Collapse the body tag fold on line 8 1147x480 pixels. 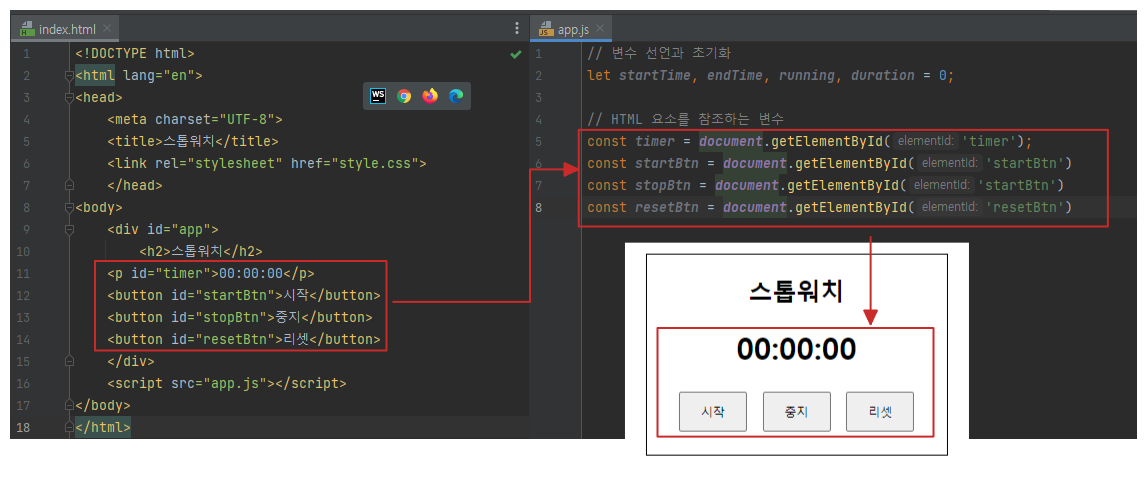point(69,207)
